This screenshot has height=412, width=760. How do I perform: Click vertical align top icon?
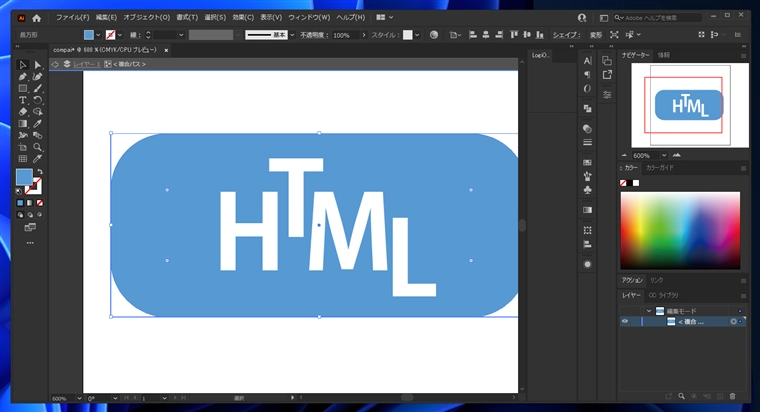tap(514, 35)
